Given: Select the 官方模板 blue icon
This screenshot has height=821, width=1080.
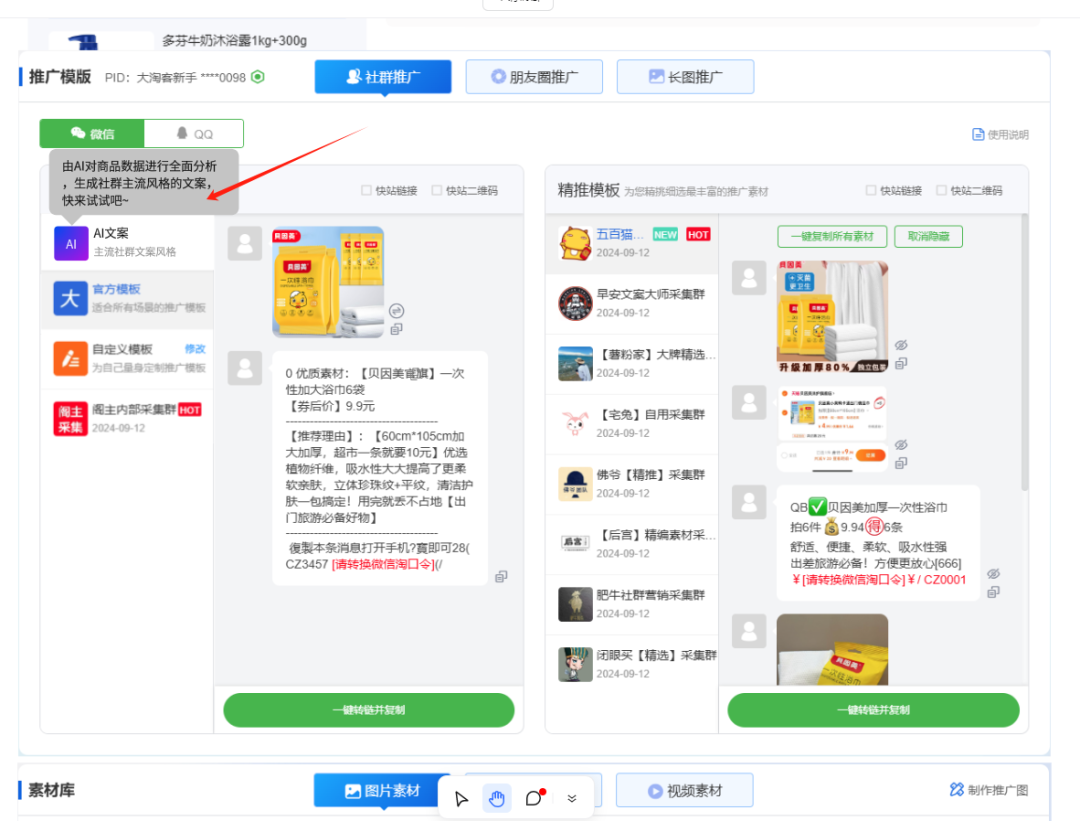Looking at the screenshot, I should tap(70, 299).
